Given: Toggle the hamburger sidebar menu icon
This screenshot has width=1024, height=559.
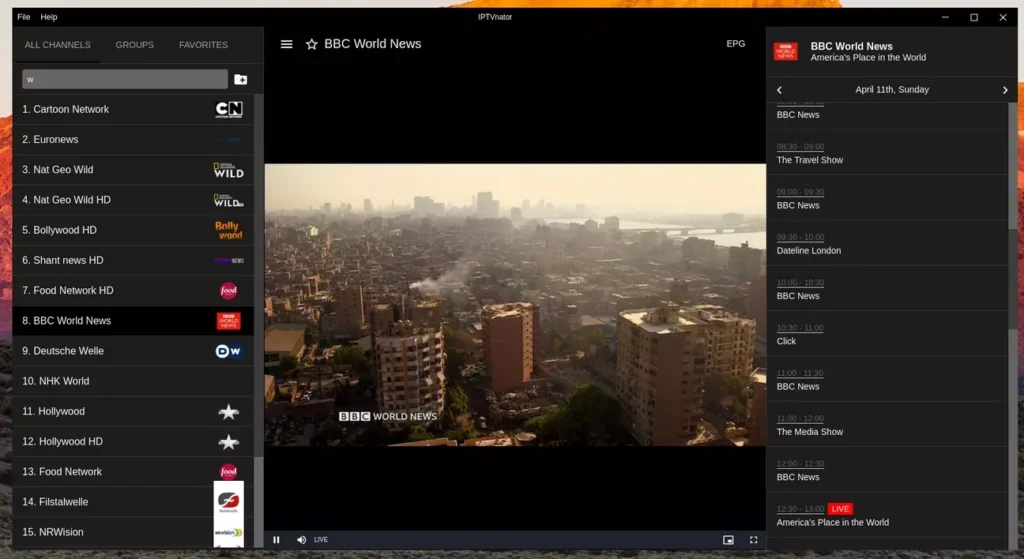Looking at the screenshot, I should (287, 44).
